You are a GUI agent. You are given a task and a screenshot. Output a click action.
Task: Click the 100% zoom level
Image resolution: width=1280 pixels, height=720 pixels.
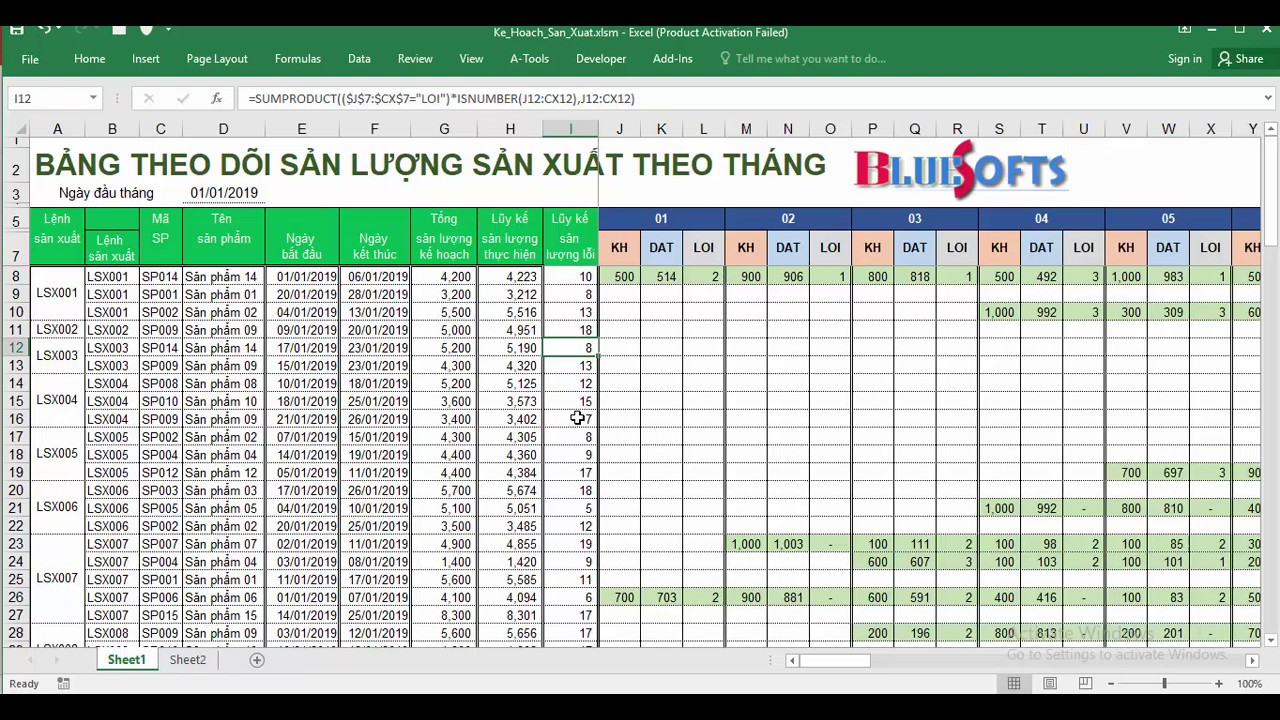[1250, 684]
